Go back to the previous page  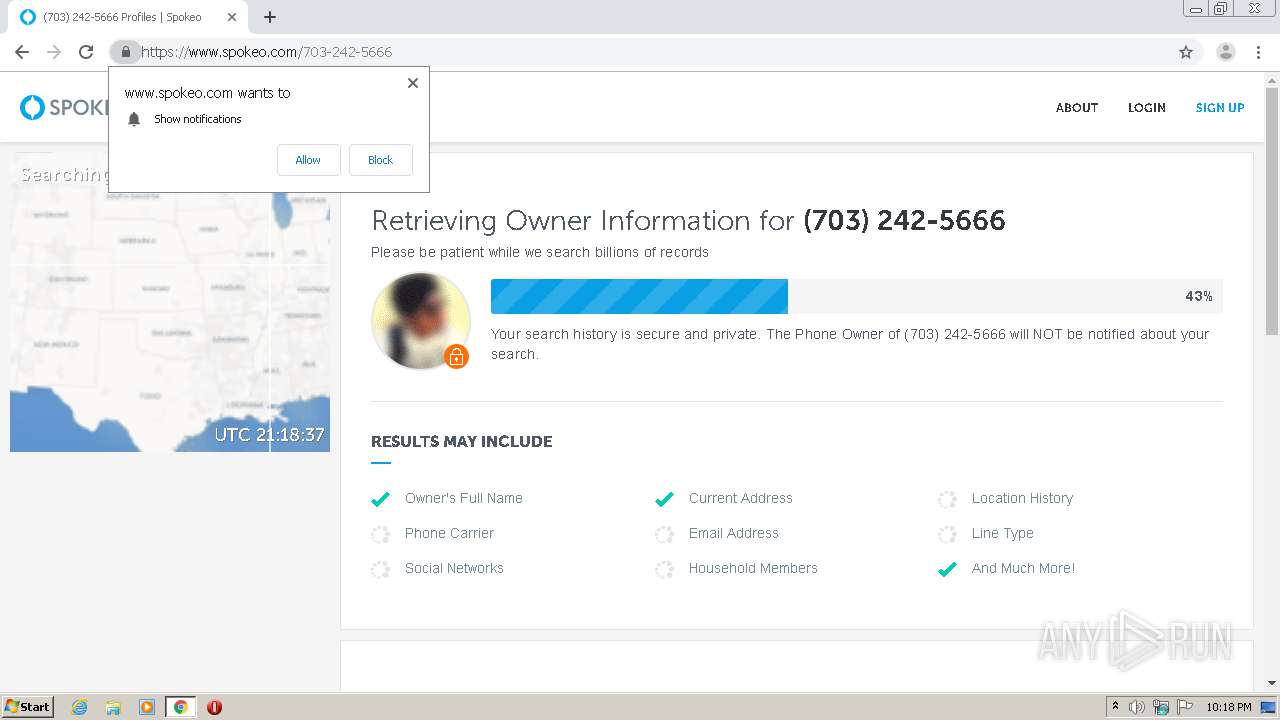coord(22,52)
